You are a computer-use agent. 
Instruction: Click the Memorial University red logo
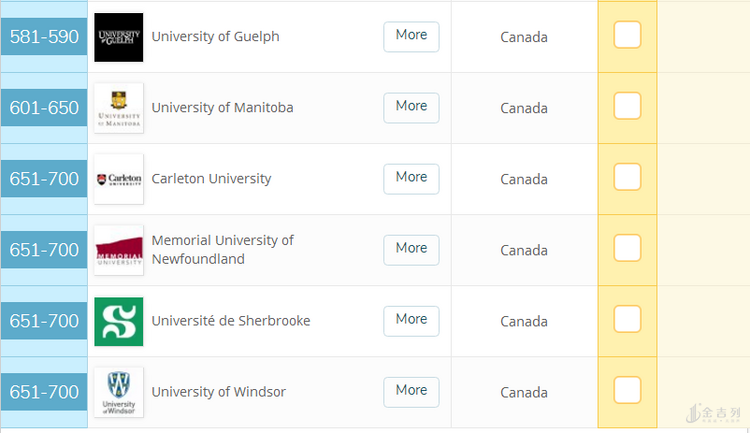(x=119, y=250)
